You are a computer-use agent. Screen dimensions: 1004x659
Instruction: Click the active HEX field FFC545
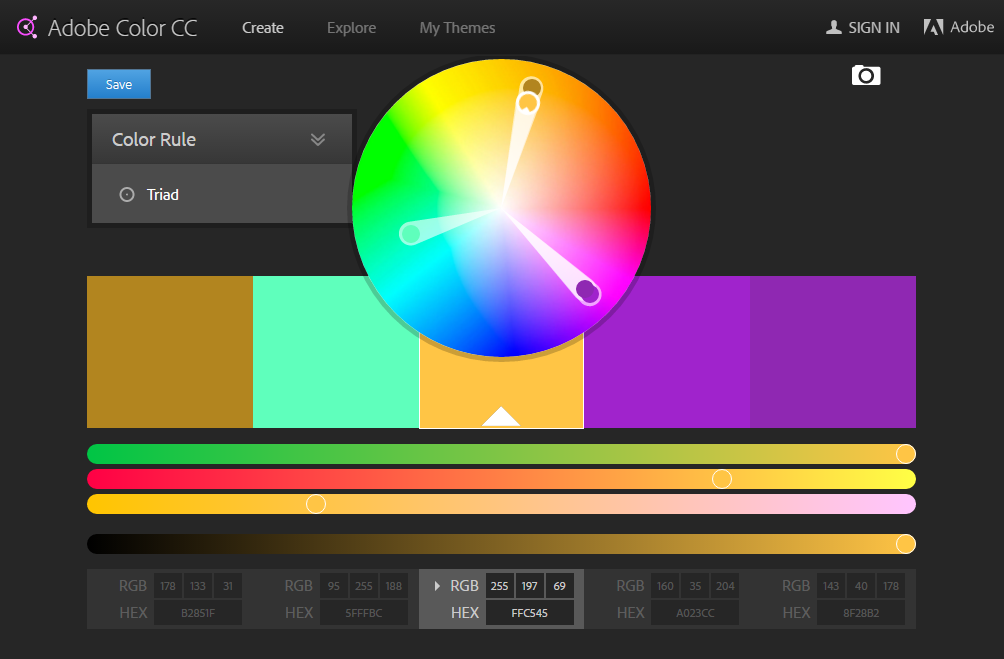pos(530,613)
